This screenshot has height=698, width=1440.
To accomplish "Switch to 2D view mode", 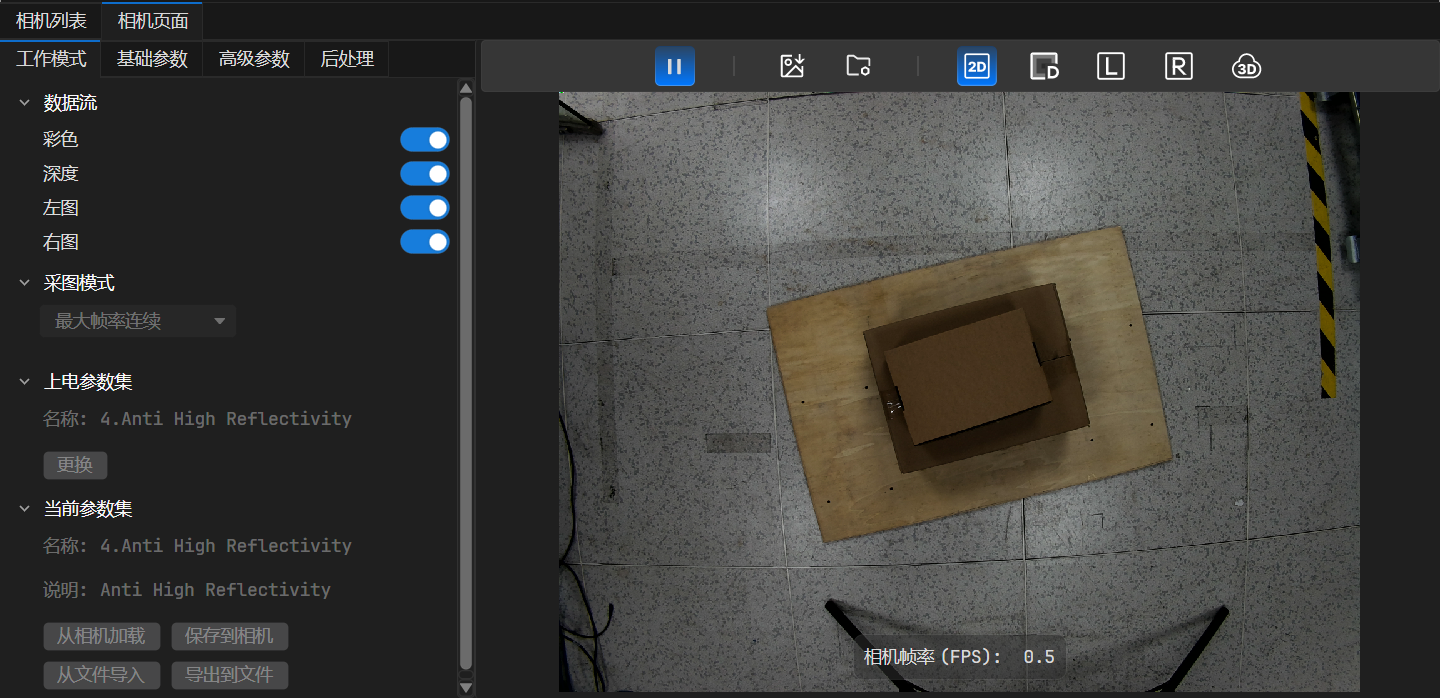I will click(x=976, y=66).
